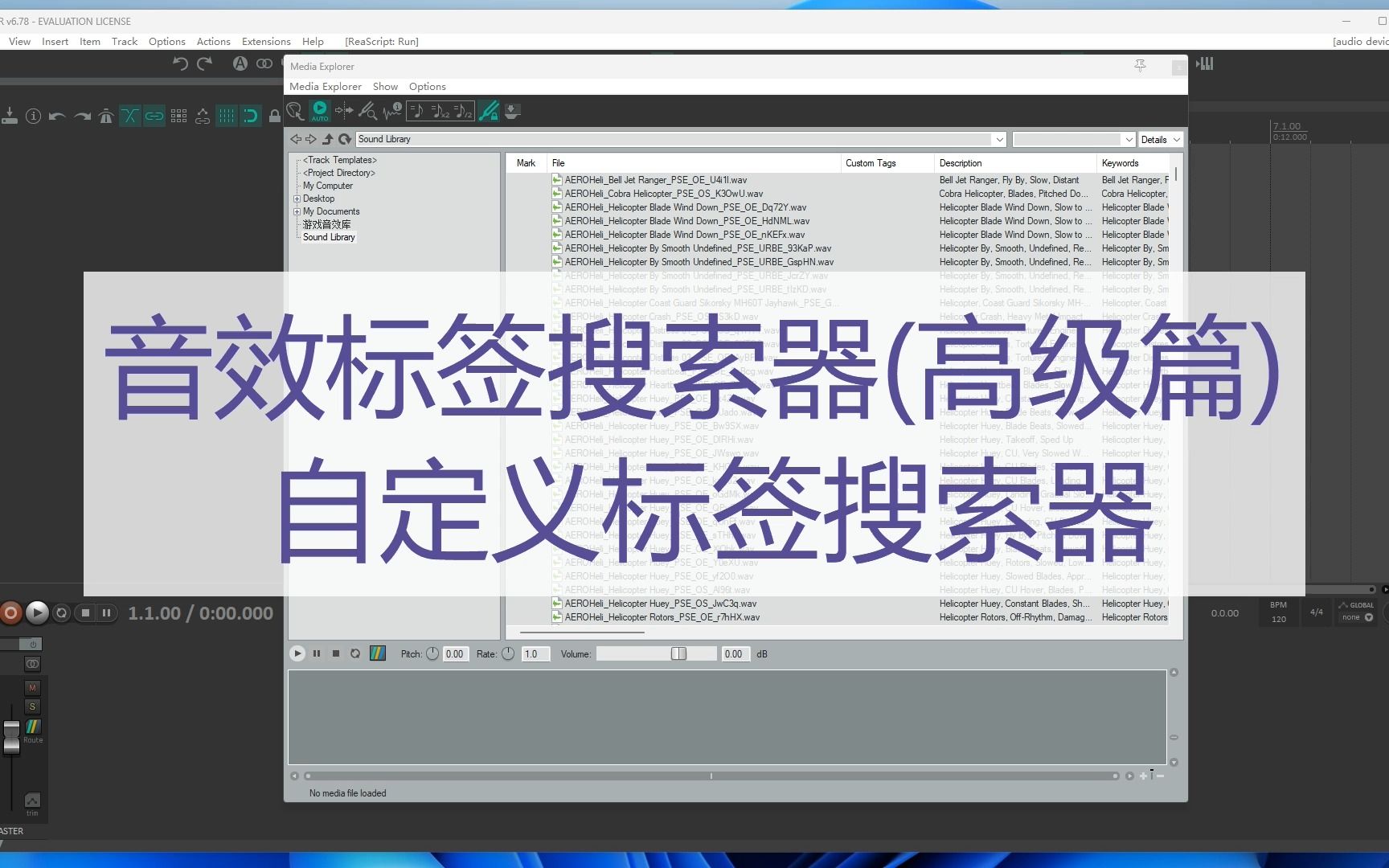The height and width of the screenshot is (868, 1389).
Task: Go back with the left arrow in Media Explorer
Action: 296,139
